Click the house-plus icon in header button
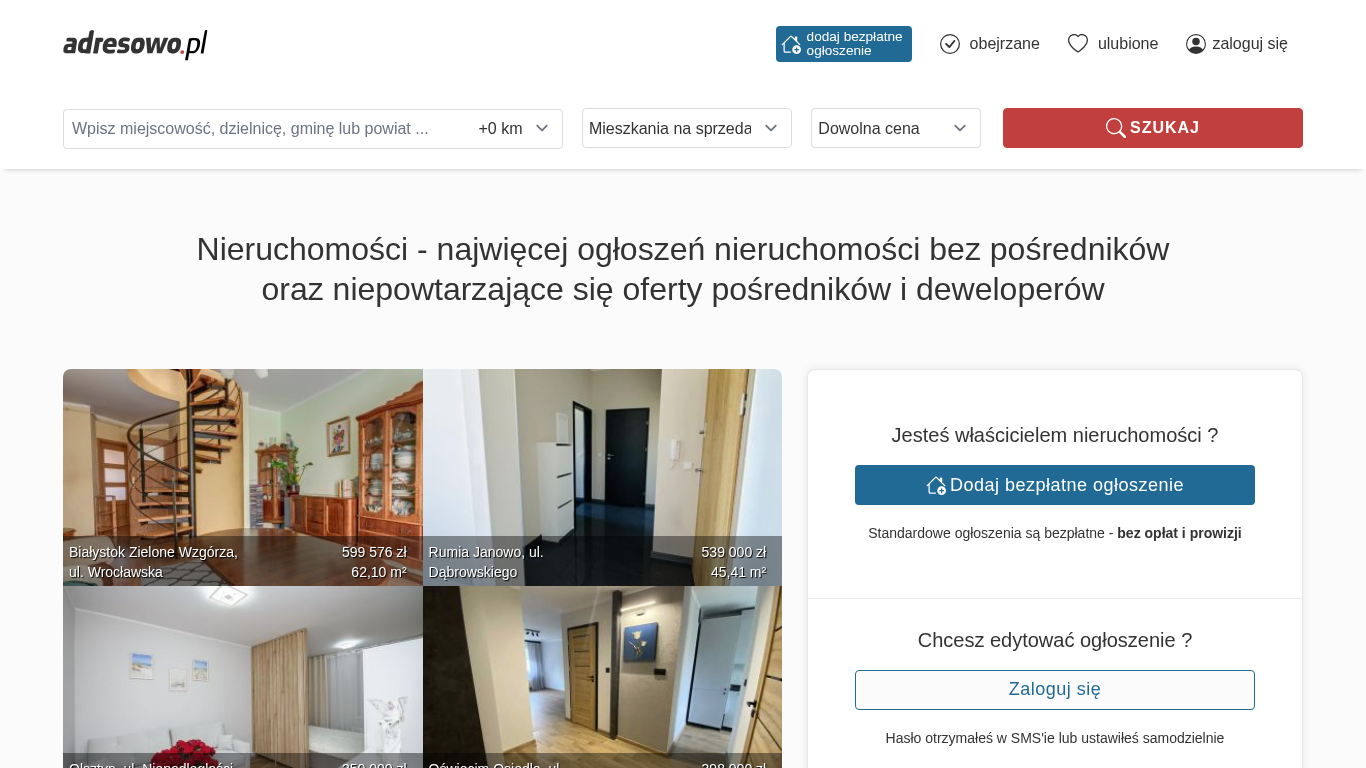1366x768 pixels. click(x=791, y=44)
